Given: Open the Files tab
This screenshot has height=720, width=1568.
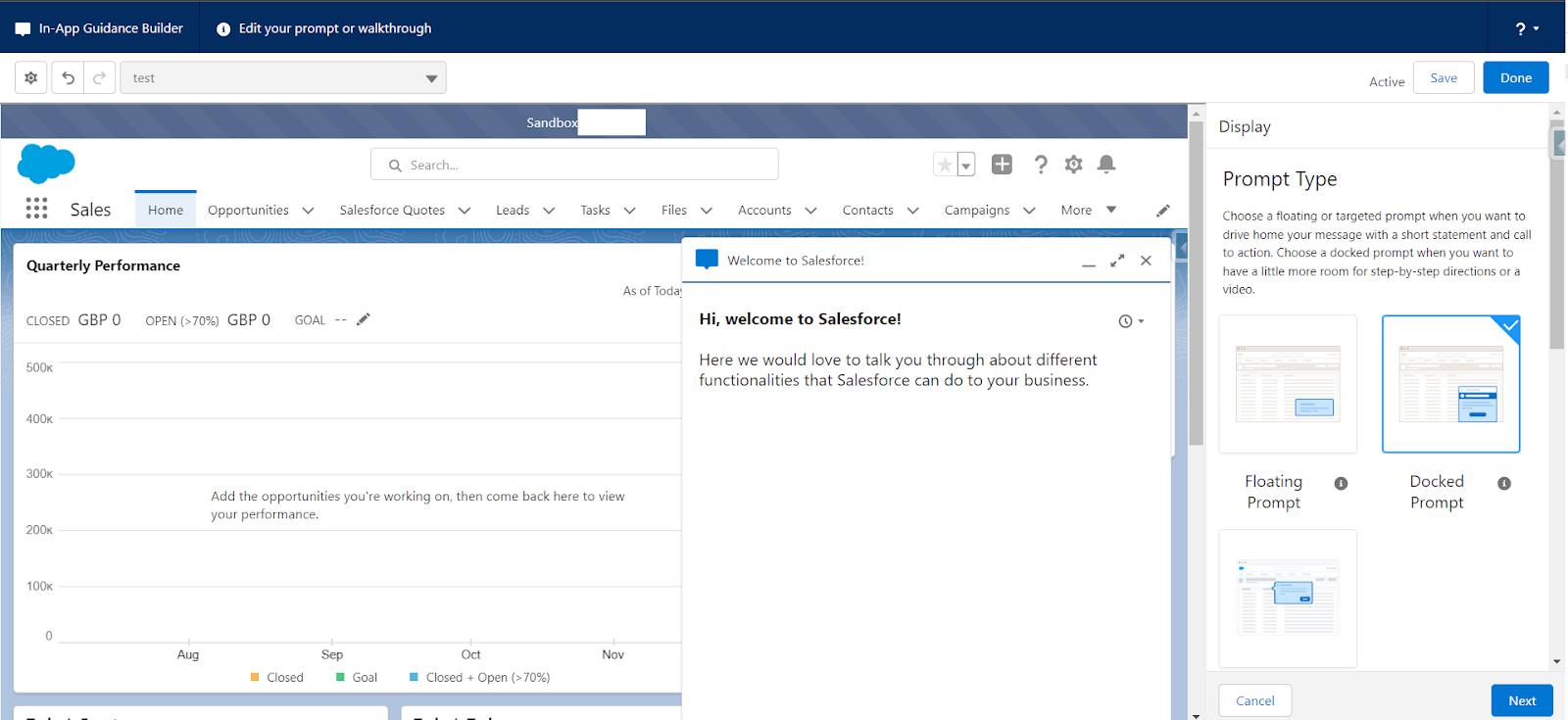Looking at the screenshot, I should point(674,210).
